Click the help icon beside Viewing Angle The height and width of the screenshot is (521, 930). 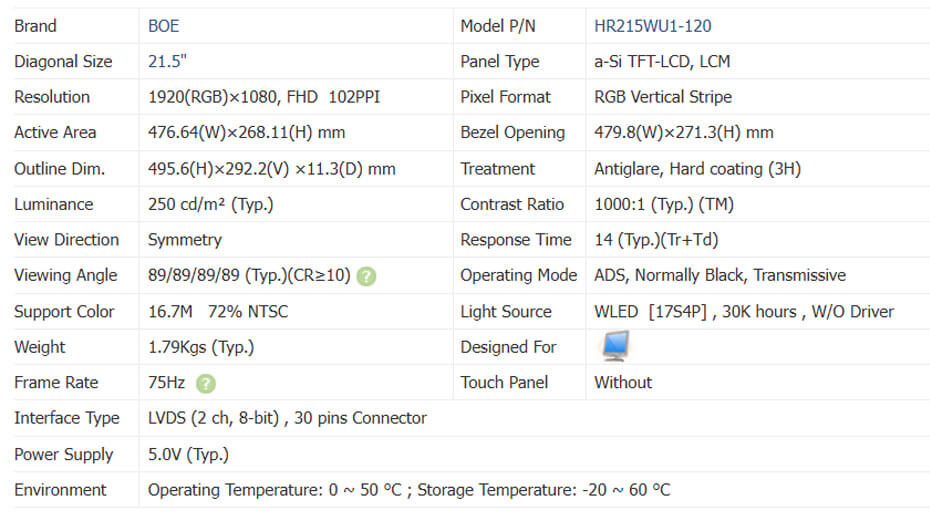(x=367, y=276)
